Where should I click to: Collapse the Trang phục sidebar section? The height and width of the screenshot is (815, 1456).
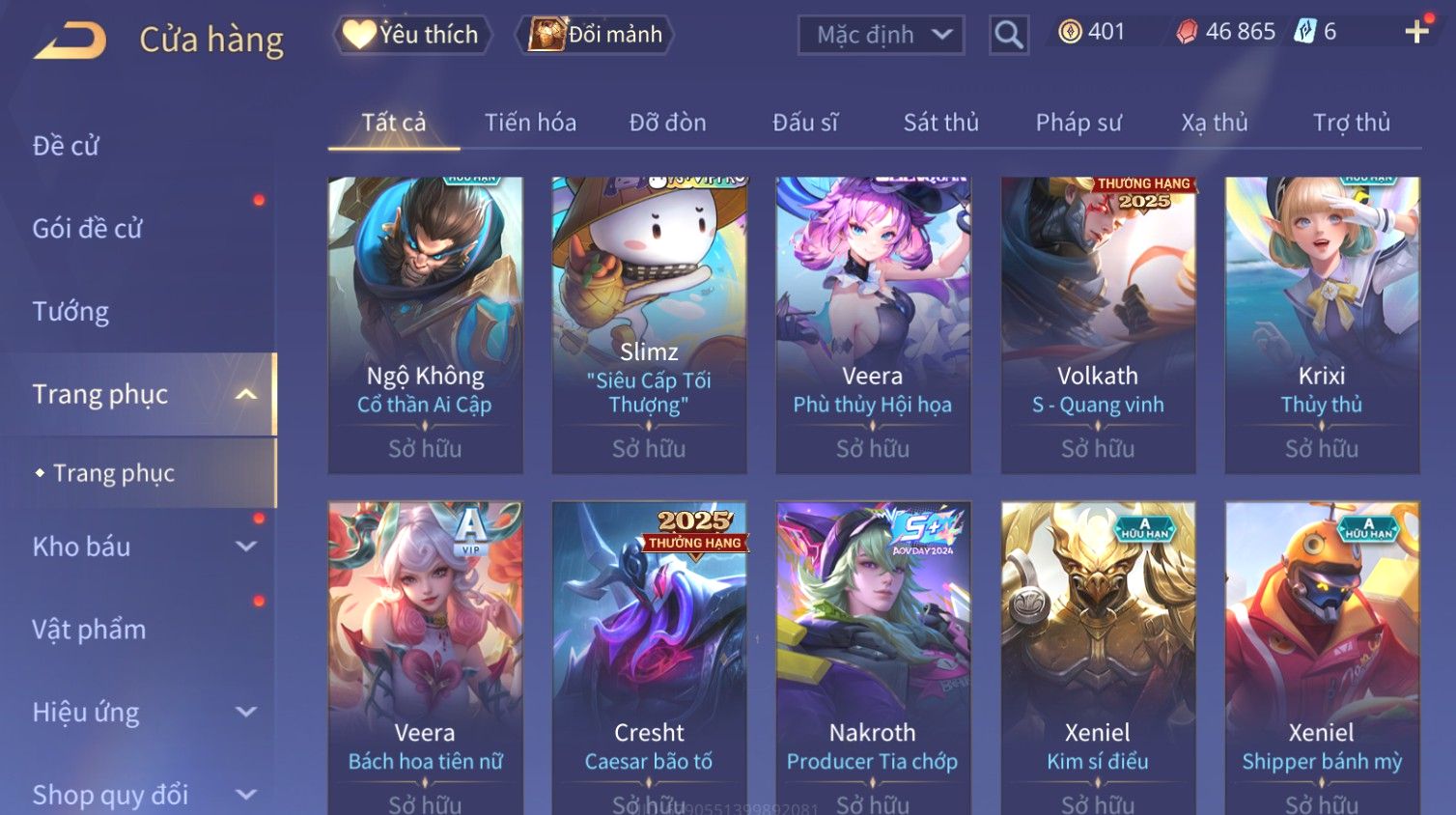coord(246,394)
